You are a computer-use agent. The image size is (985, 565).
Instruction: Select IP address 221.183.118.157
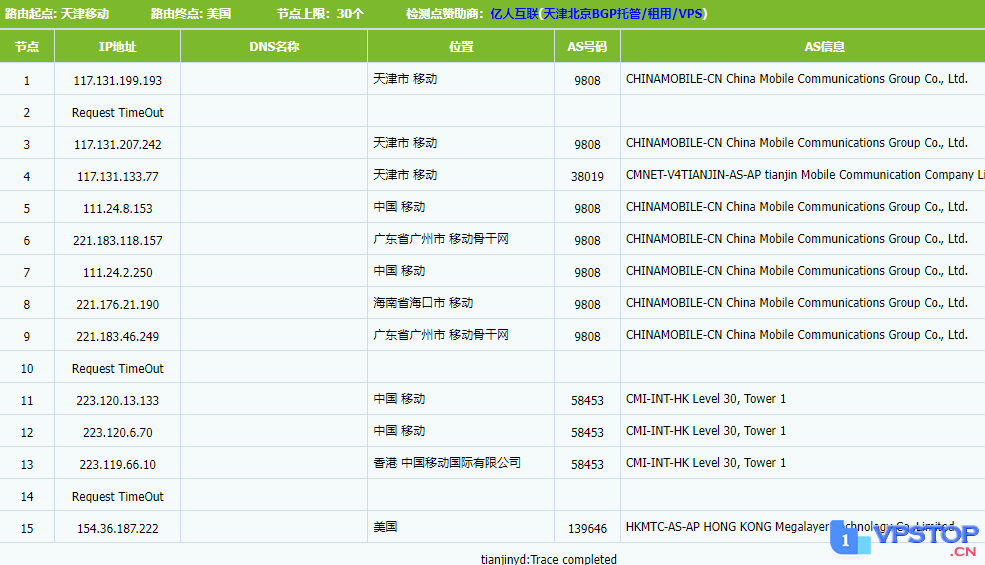pos(117,241)
